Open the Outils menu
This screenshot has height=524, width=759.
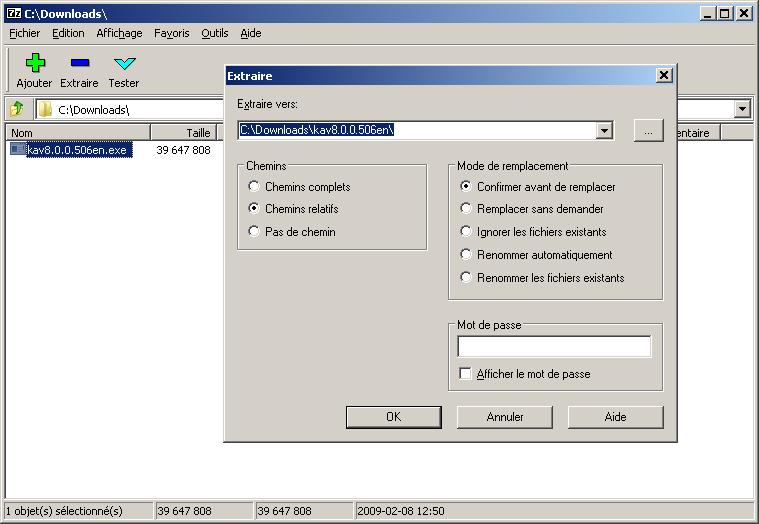tap(214, 33)
